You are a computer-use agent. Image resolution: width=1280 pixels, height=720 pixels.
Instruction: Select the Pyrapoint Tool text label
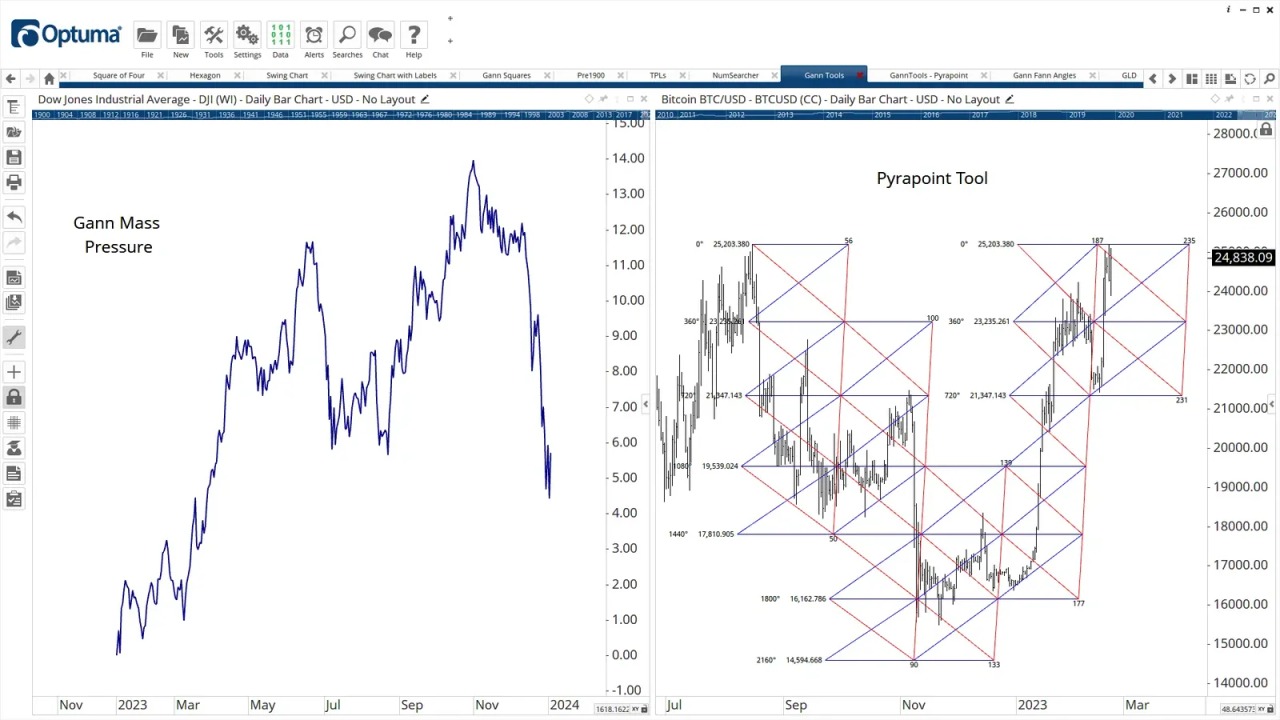click(x=932, y=178)
